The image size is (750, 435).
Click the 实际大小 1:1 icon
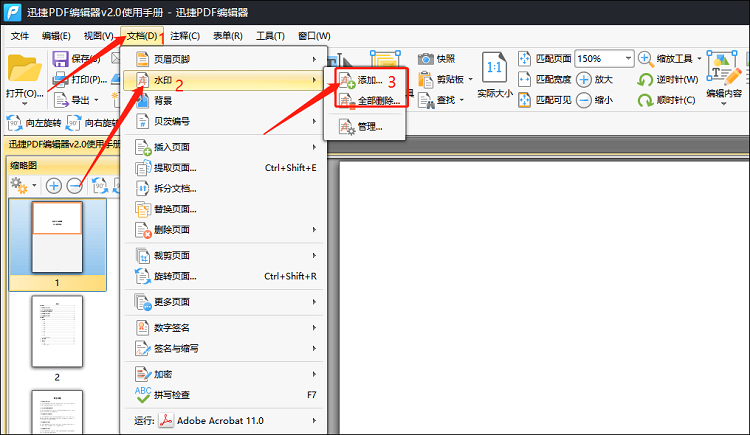[x=494, y=67]
